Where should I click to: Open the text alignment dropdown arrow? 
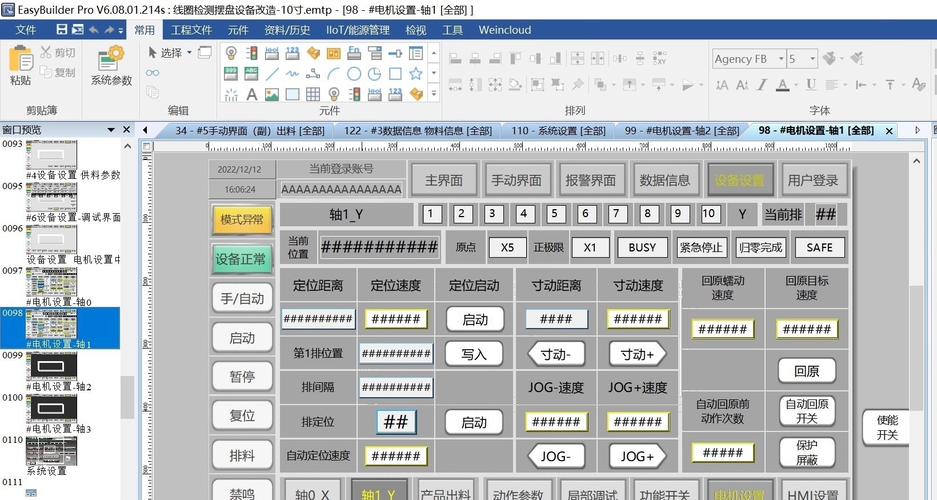(x=845, y=85)
